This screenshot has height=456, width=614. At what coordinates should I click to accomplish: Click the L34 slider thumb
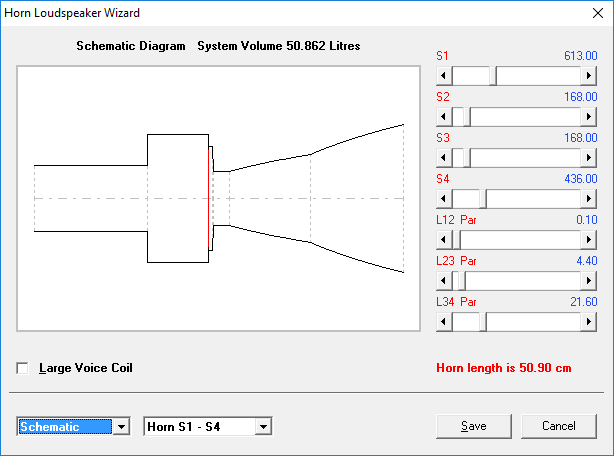pos(483,322)
